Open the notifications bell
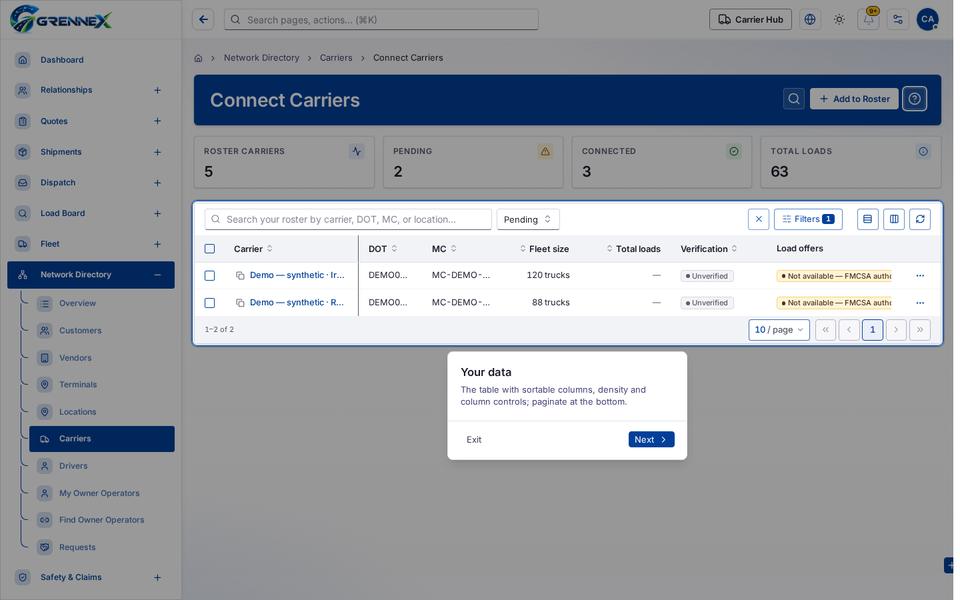This screenshot has height=600, width=960. (x=868, y=20)
